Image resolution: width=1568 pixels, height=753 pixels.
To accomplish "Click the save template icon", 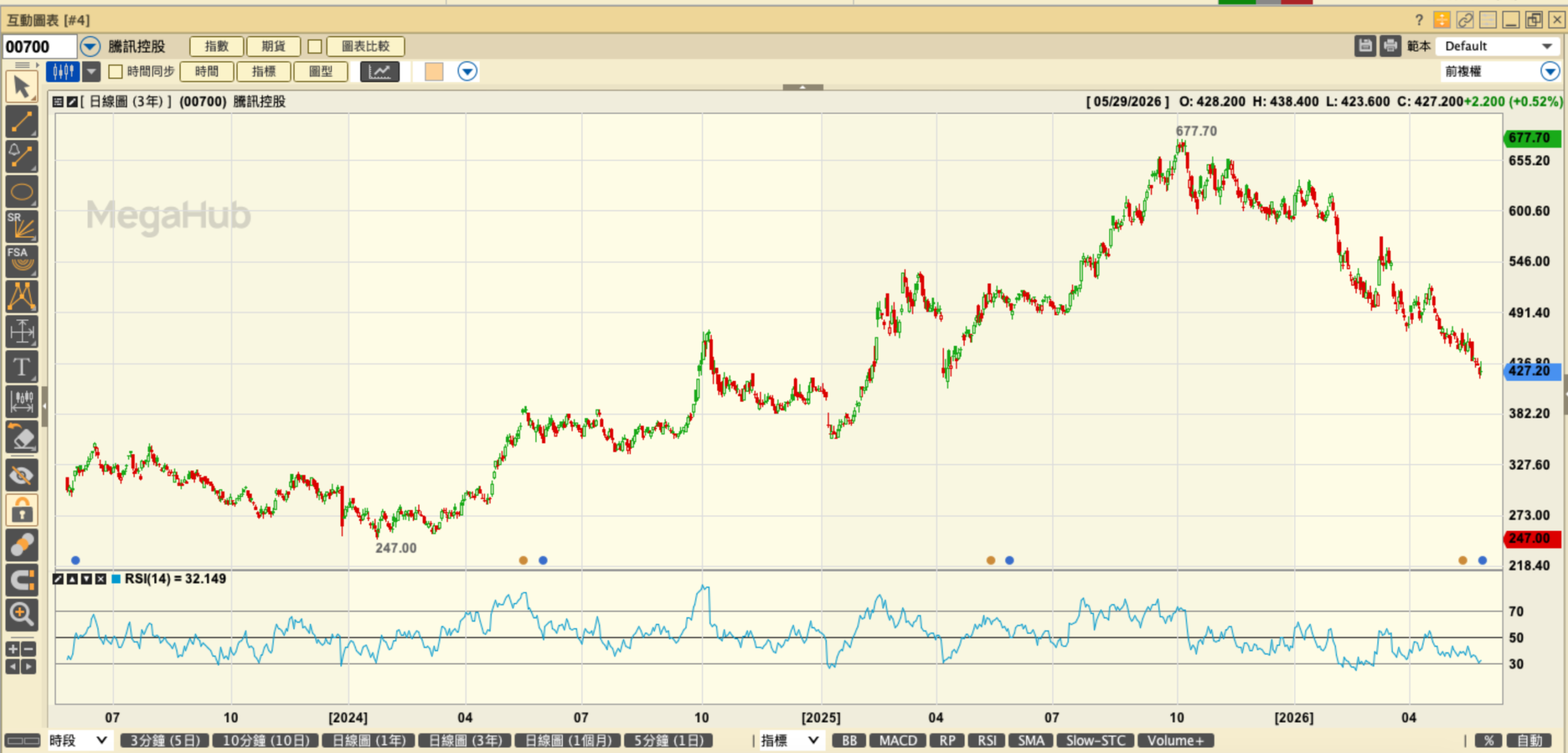I will (x=1365, y=46).
